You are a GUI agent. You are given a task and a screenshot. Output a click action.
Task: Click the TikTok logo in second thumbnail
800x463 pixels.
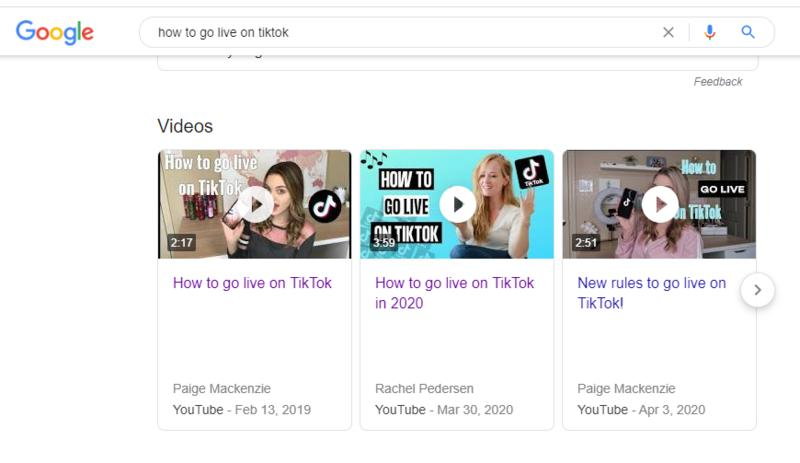[x=532, y=172]
